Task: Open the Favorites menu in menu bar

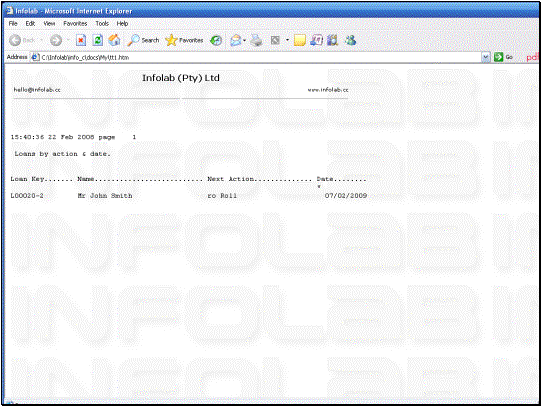Action: tap(75, 23)
